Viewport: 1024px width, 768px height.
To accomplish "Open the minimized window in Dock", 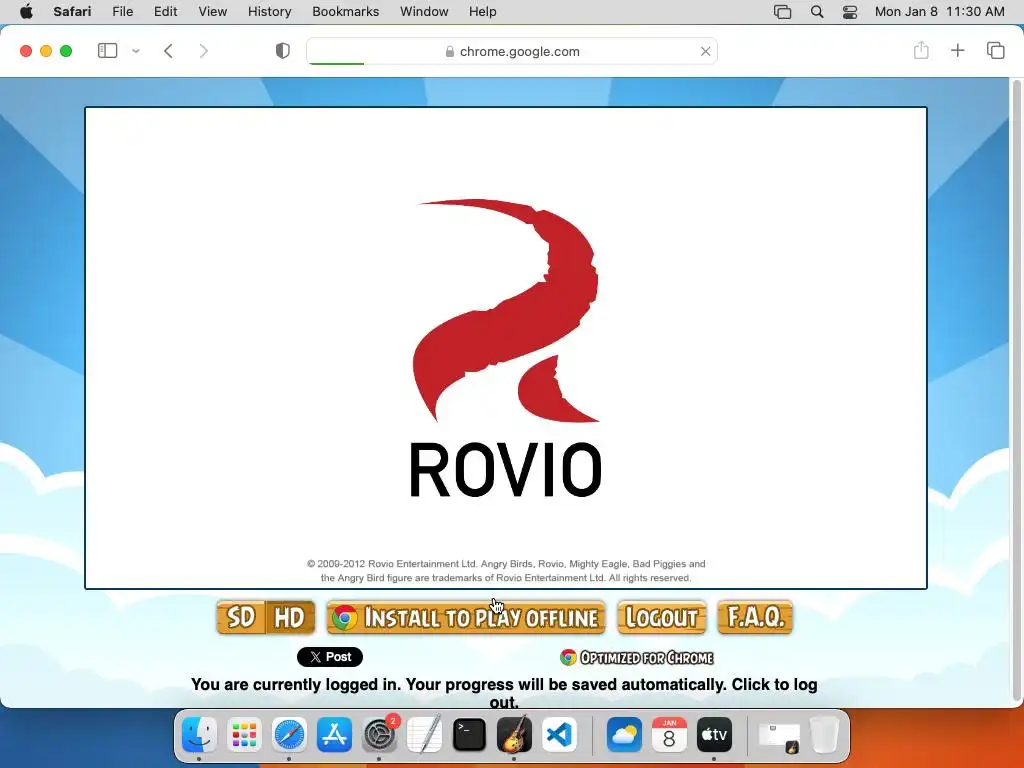I will [778, 736].
